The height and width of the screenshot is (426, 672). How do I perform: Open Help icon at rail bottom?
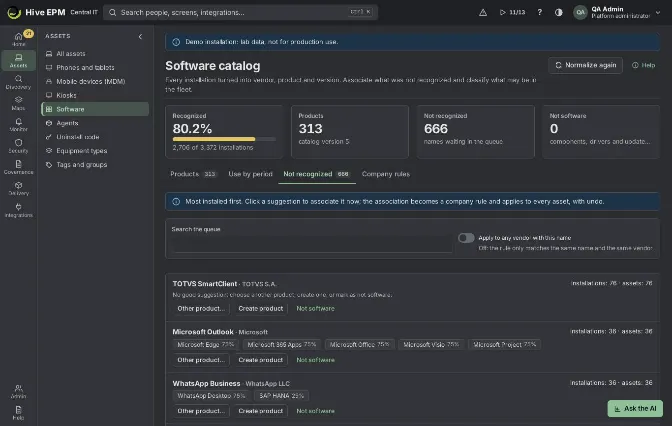[18, 413]
